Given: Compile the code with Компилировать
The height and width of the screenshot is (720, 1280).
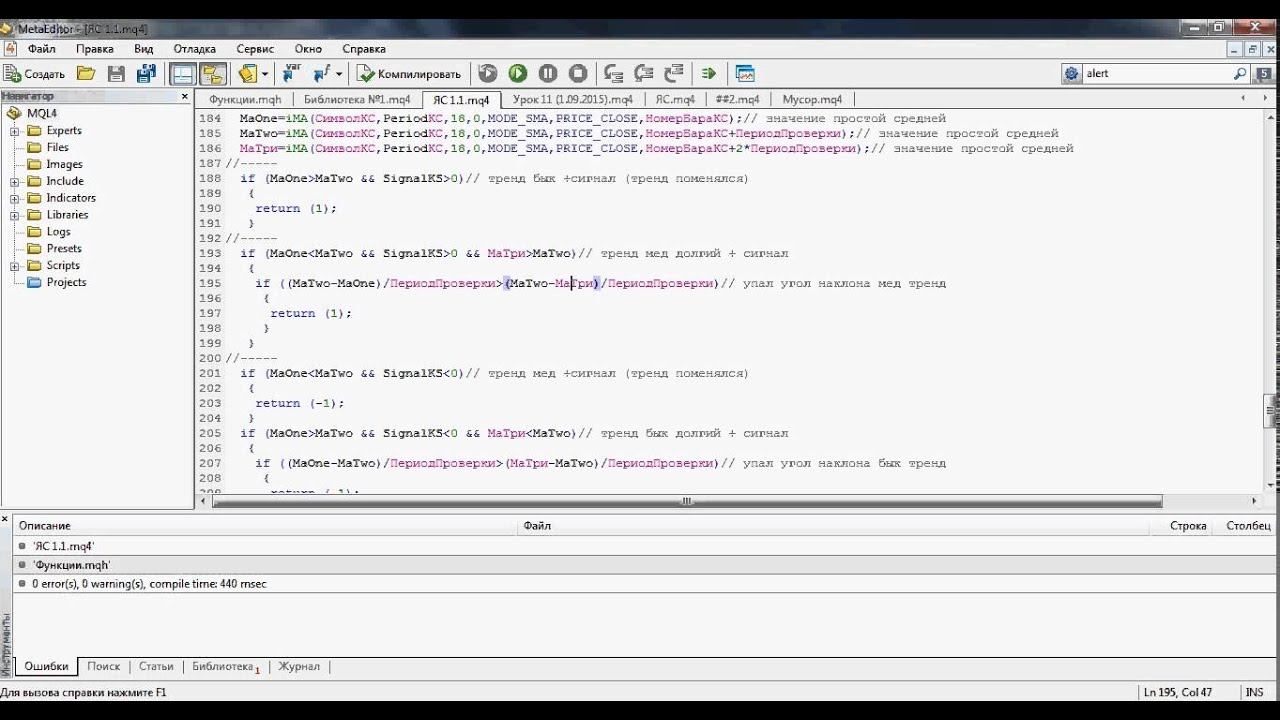Looking at the screenshot, I should (410, 73).
